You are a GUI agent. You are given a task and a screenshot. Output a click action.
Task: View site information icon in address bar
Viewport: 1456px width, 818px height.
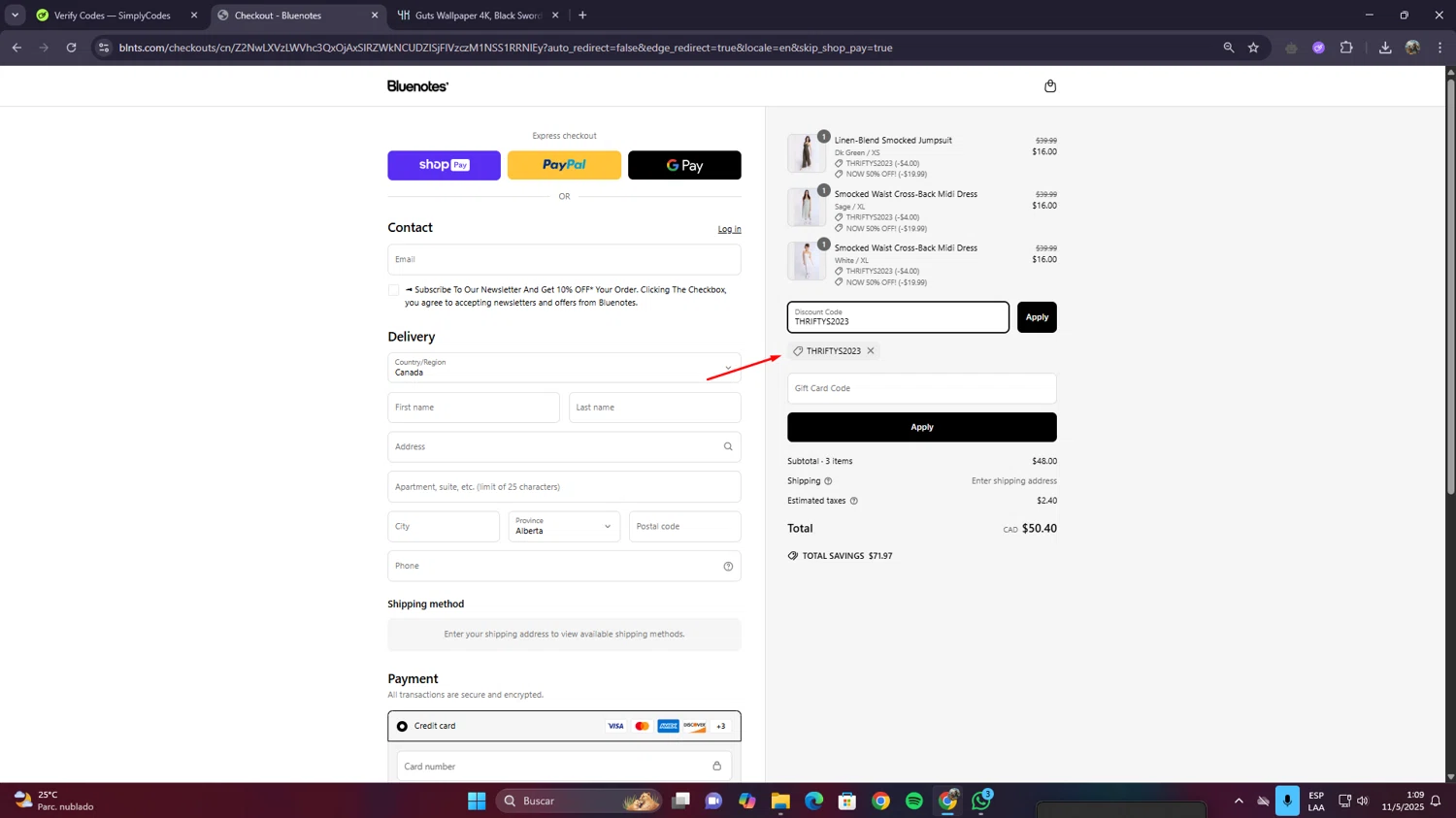[x=104, y=48]
